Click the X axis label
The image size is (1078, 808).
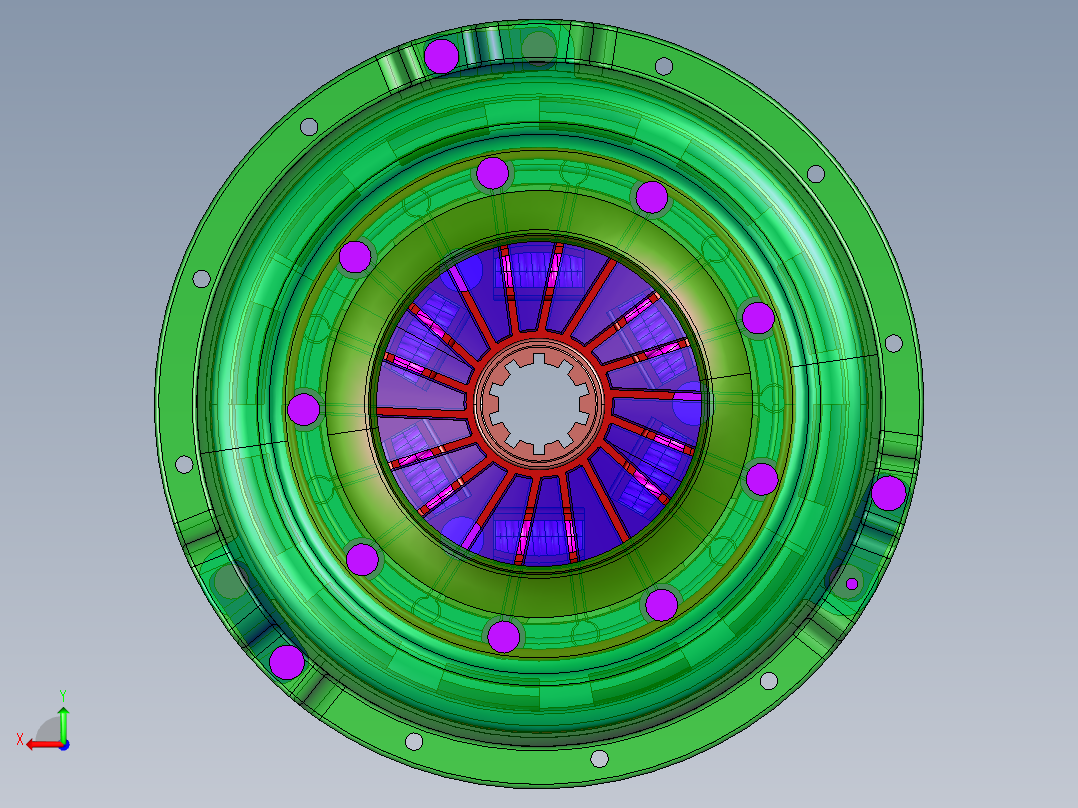pyautogui.click(x=20, y=738)
